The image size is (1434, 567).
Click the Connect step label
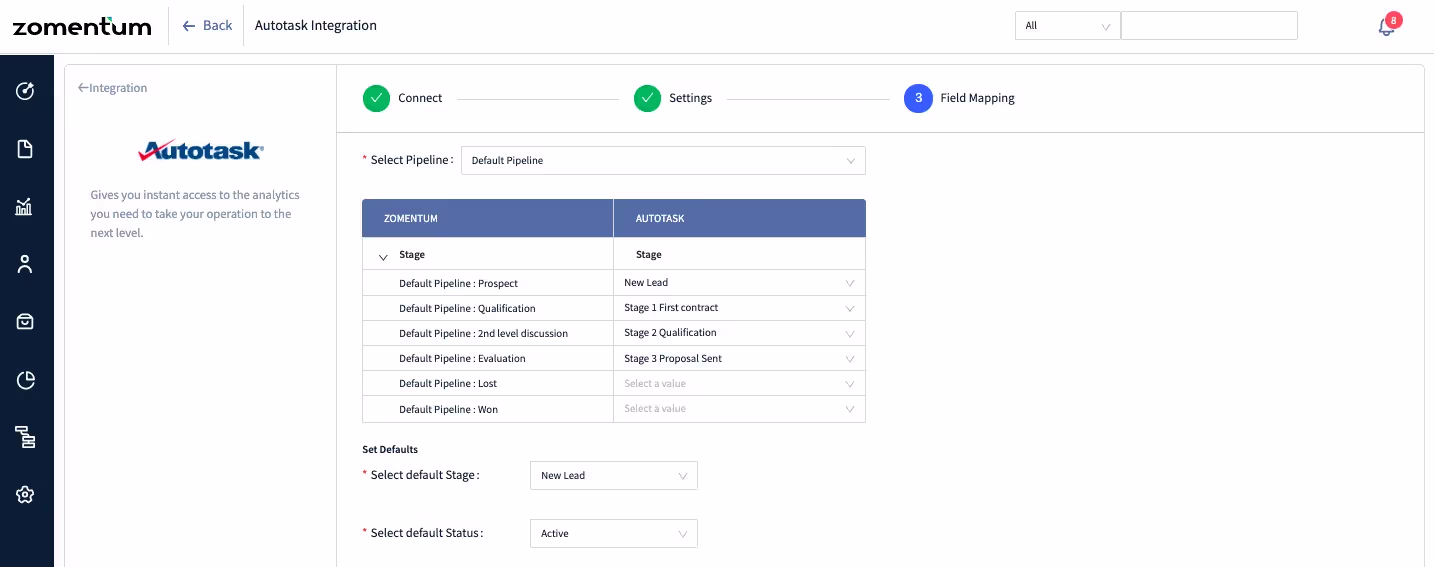pos(420,98)
